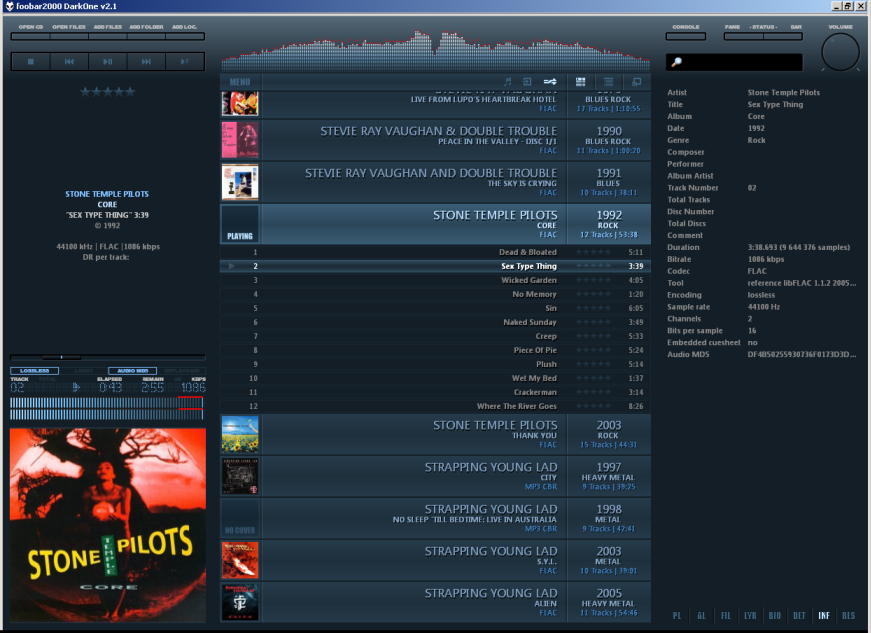The image size is (871, 633).
Task: Open the PL panel tab
Action: pos(677,615)
